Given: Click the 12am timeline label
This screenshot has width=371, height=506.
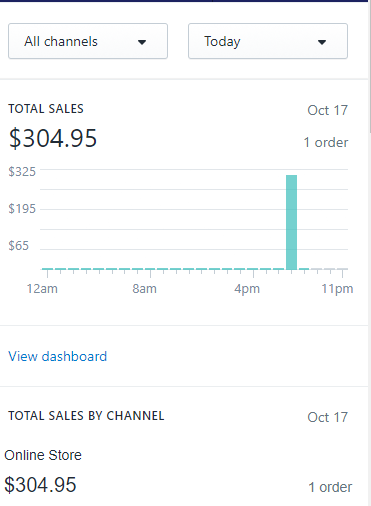Looking at the screenshot, I should [42, 289].
